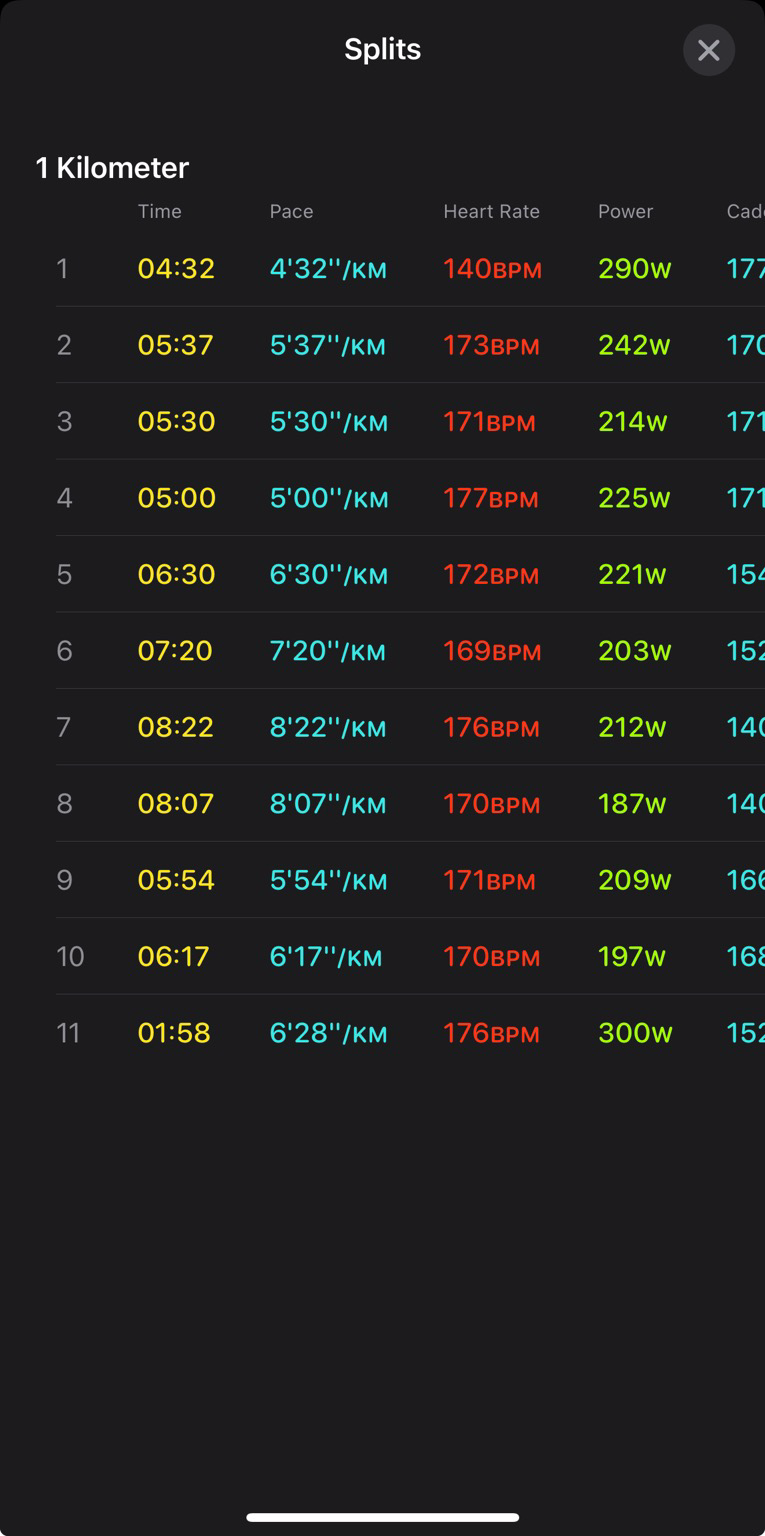Tap the Heart Rate column header
This screenshot has height=1536, width=765.
click(x=491, y=212)
